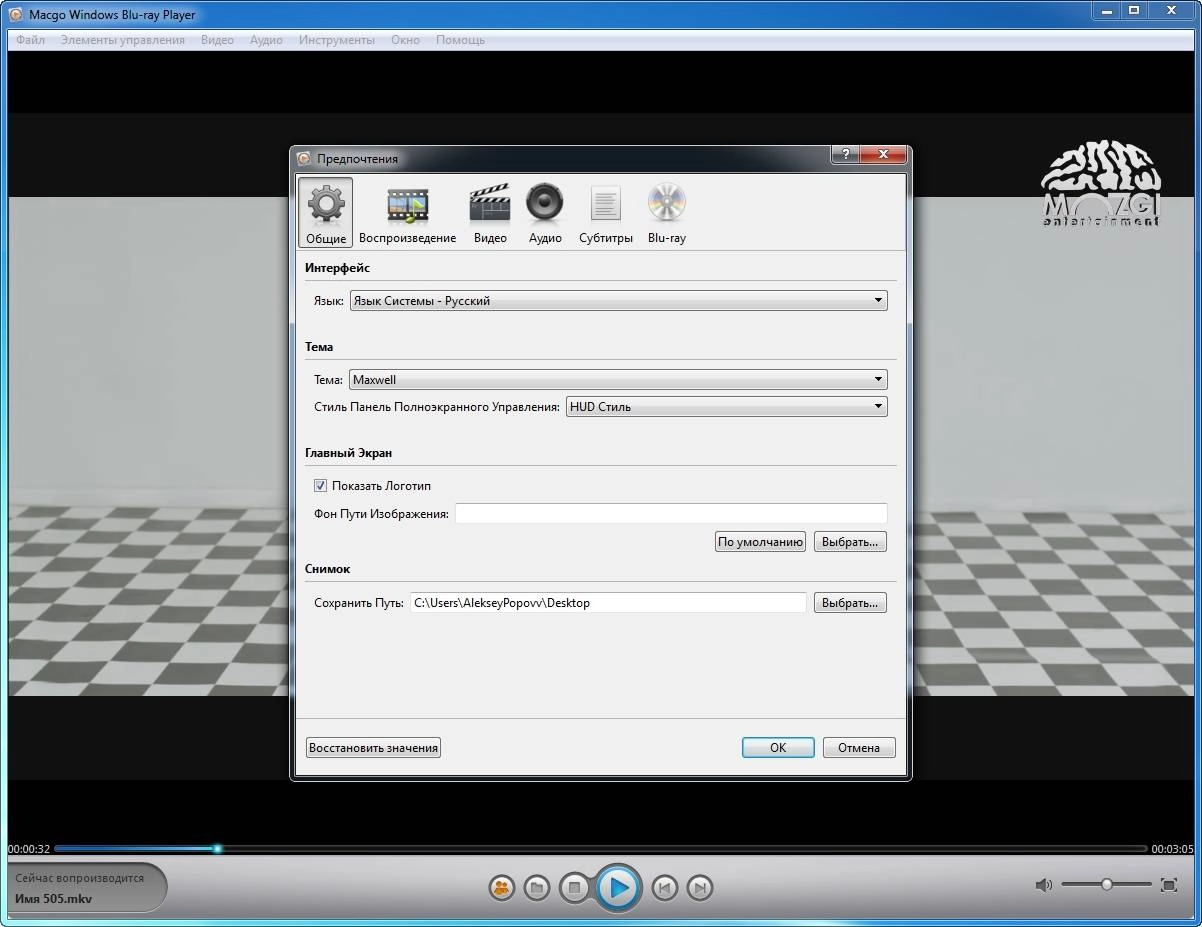Switch to Воспроизведение playback tab
Image resolution: width=1202 pixels, height=927 pixels.
point(407,213)
